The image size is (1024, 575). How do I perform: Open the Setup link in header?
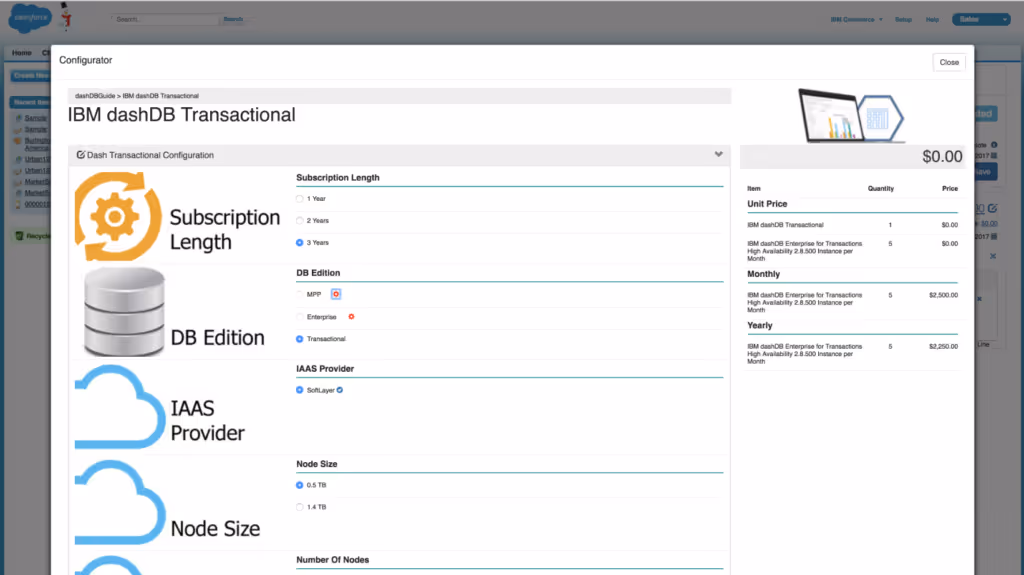(x=903, y=20)
